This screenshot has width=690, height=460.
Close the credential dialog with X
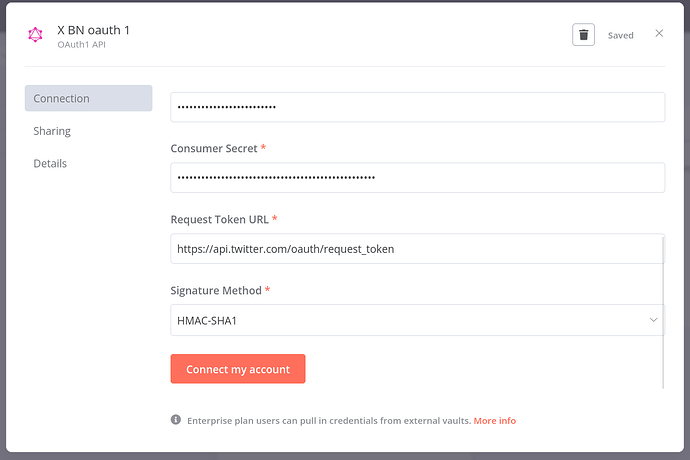pos(659,34)
